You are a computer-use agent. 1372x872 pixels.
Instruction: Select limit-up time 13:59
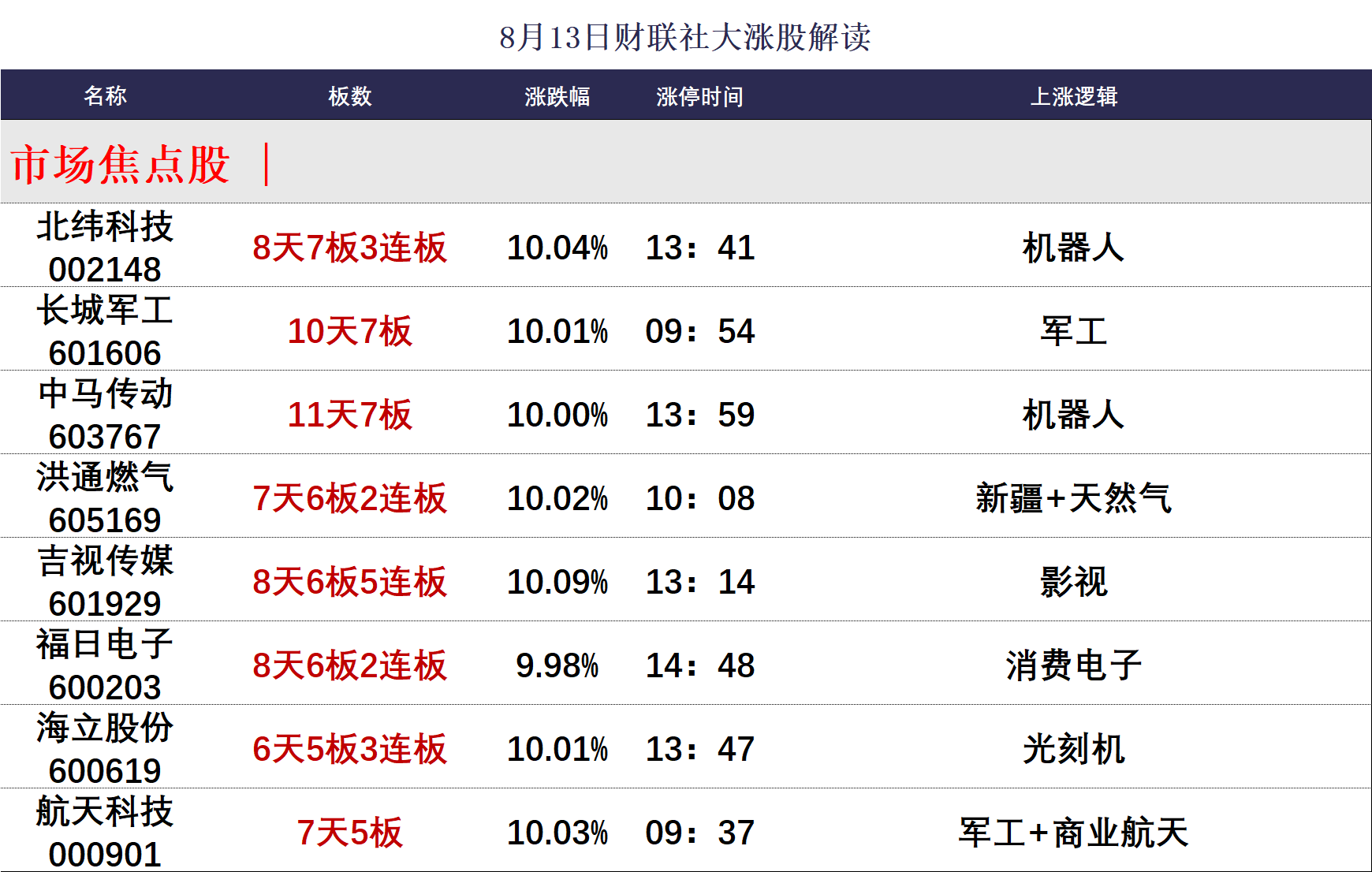[x=700, y=415]
